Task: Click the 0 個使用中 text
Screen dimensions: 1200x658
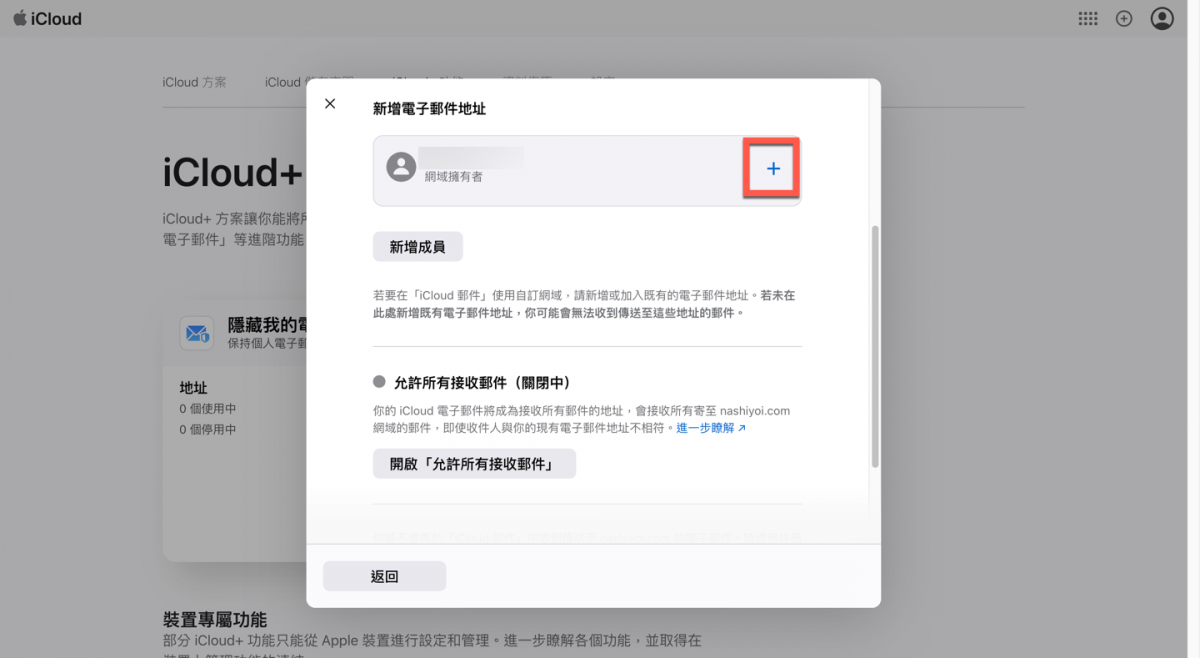Action: coord(208,409)
